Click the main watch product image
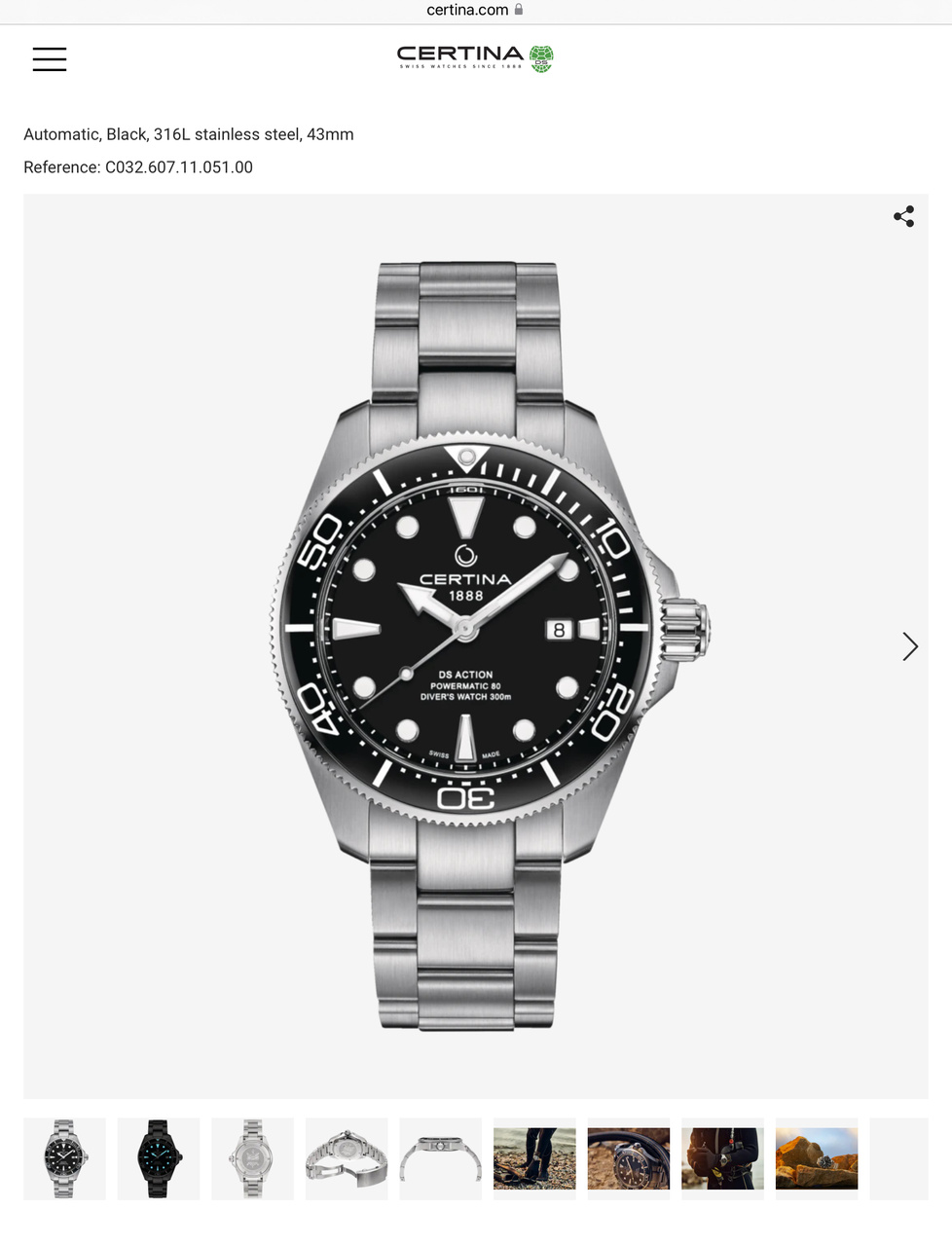The height and width of the screenshot is (1246, 952). click(475, 646)
